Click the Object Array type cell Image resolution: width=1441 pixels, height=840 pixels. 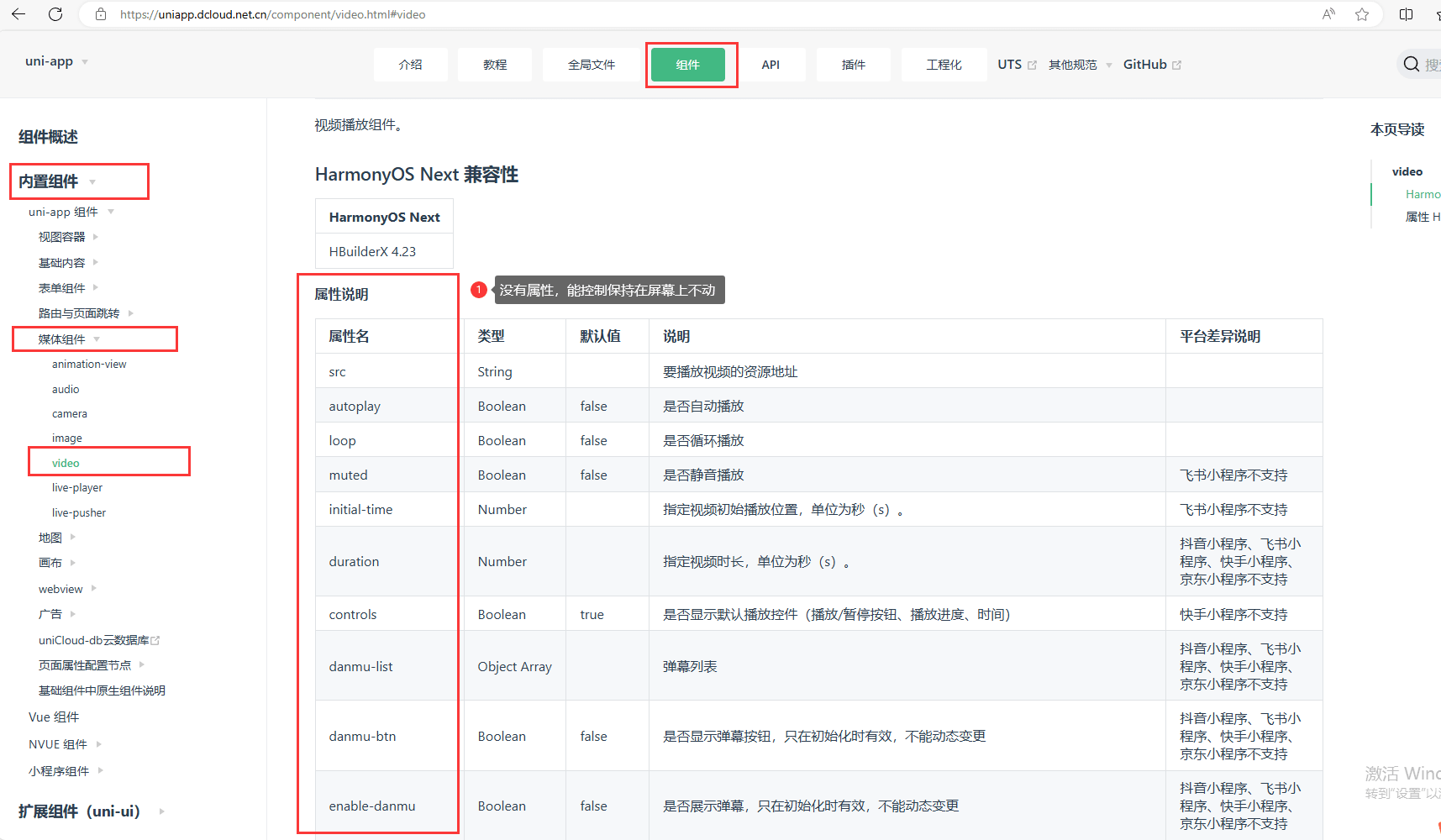(x=515, y=666)
